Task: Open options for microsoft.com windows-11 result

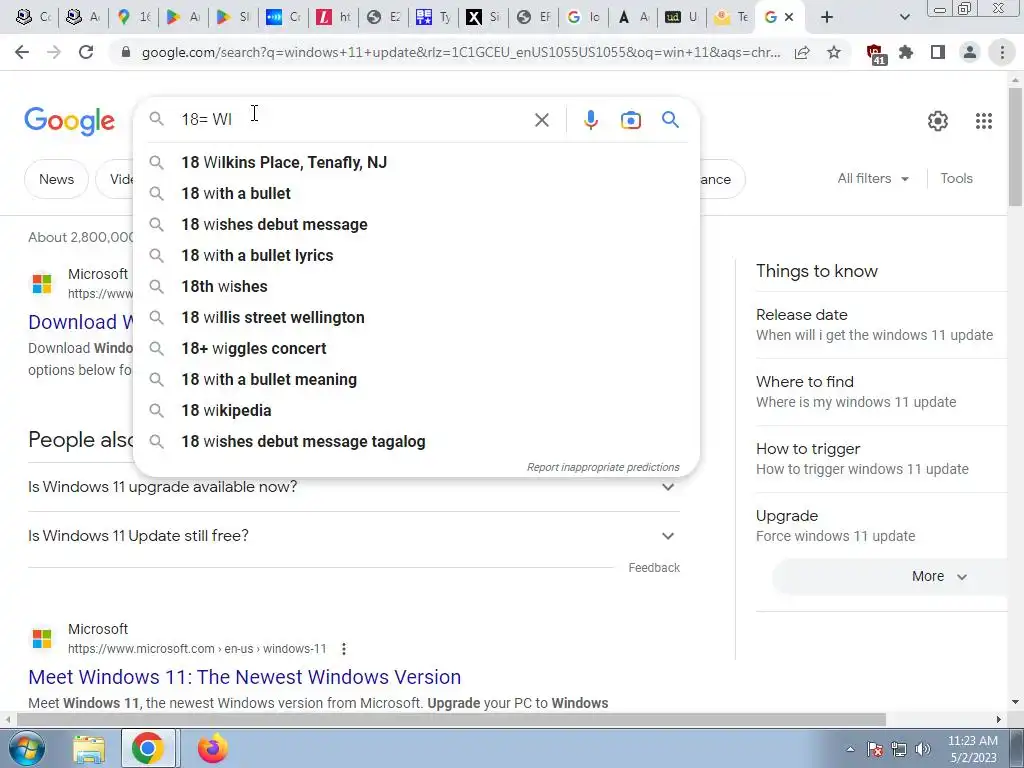Action: pyautogui.click(x=344, y=649)
